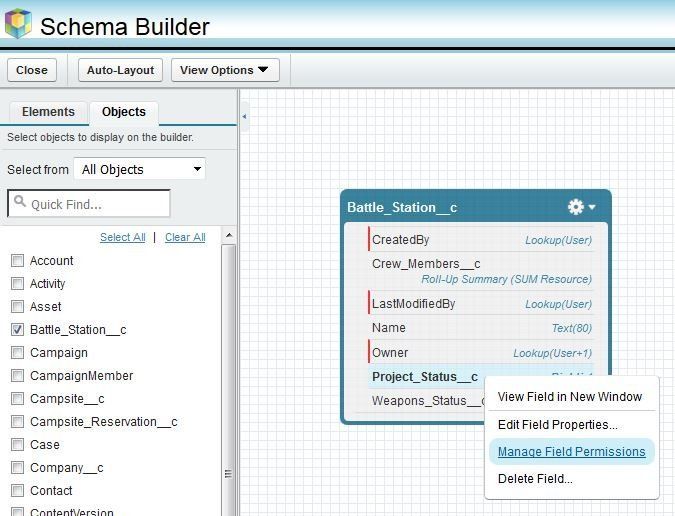Click the CampaignMember list label

coord(81,376)
